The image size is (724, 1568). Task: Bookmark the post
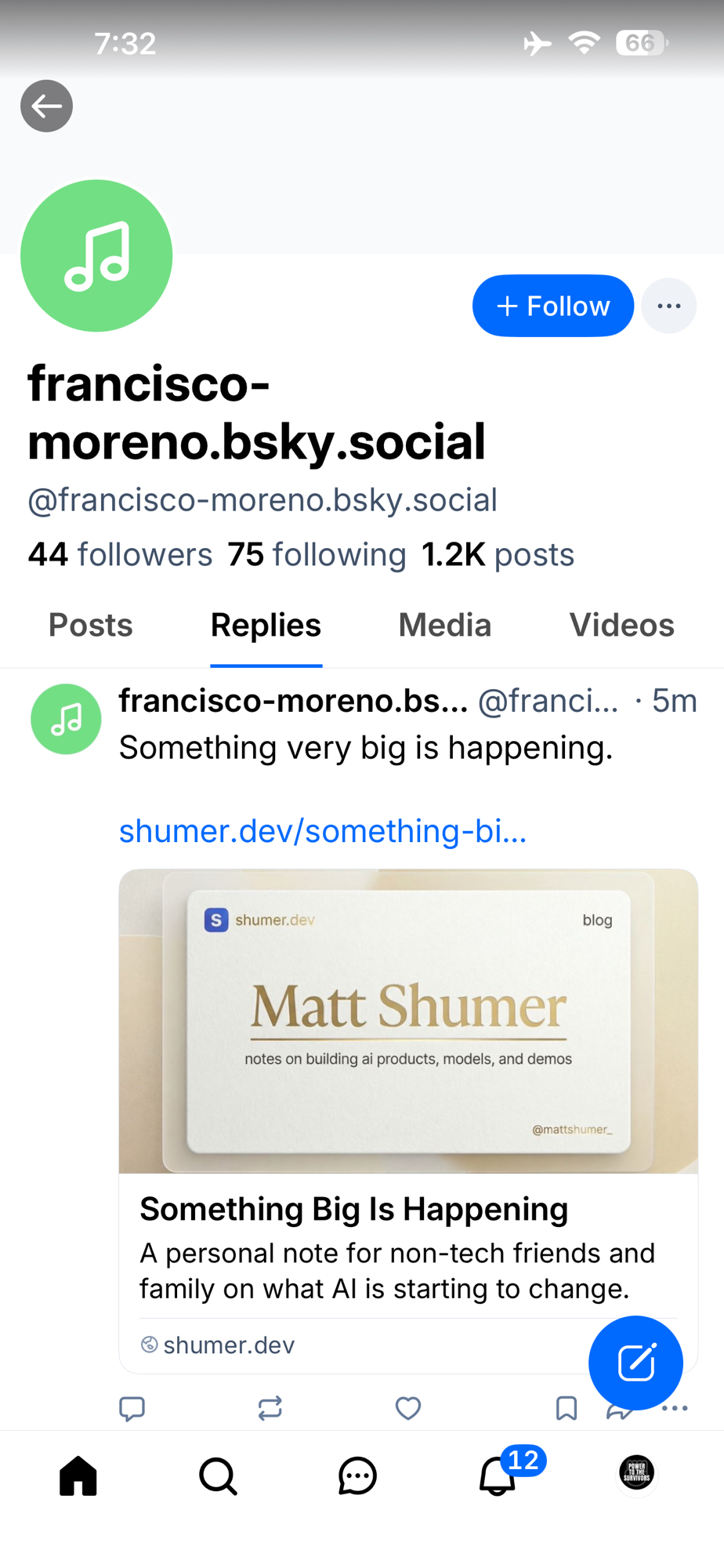566,1408
